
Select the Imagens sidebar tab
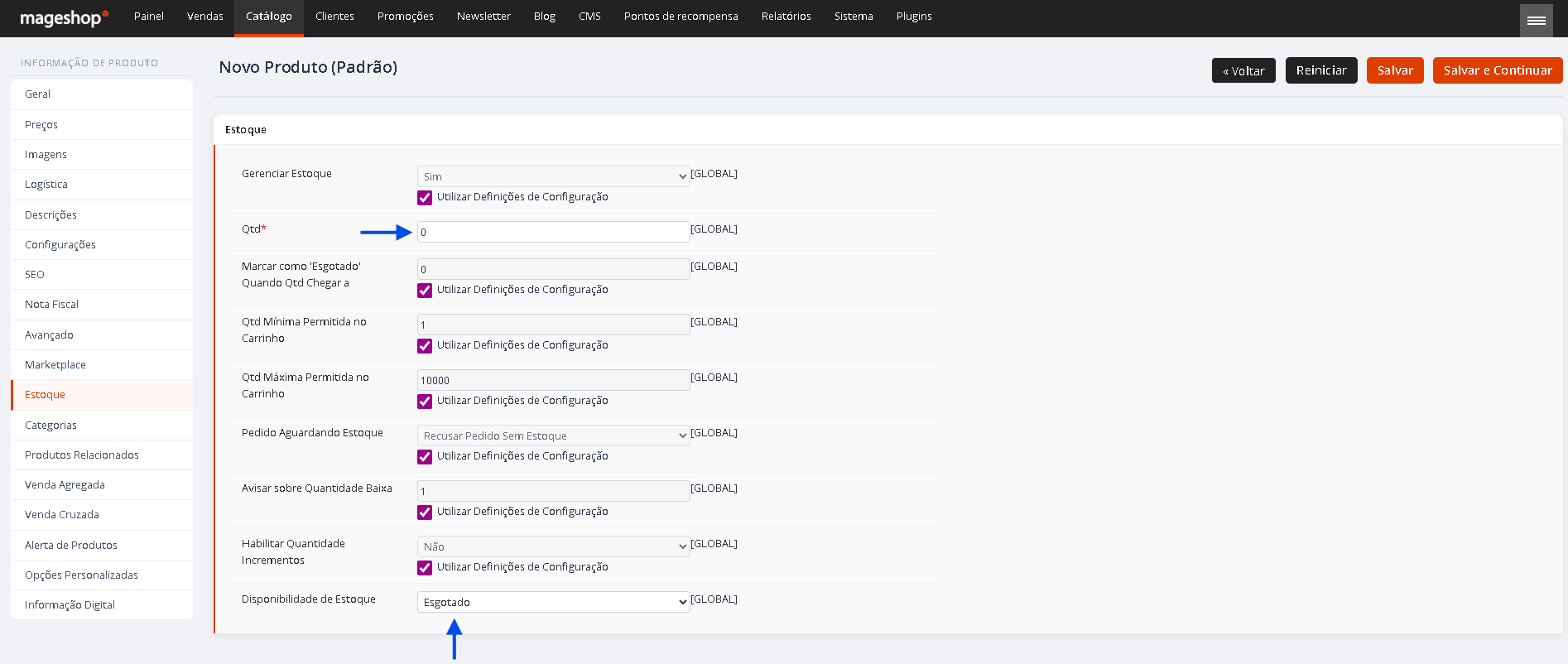coord(102,155)
